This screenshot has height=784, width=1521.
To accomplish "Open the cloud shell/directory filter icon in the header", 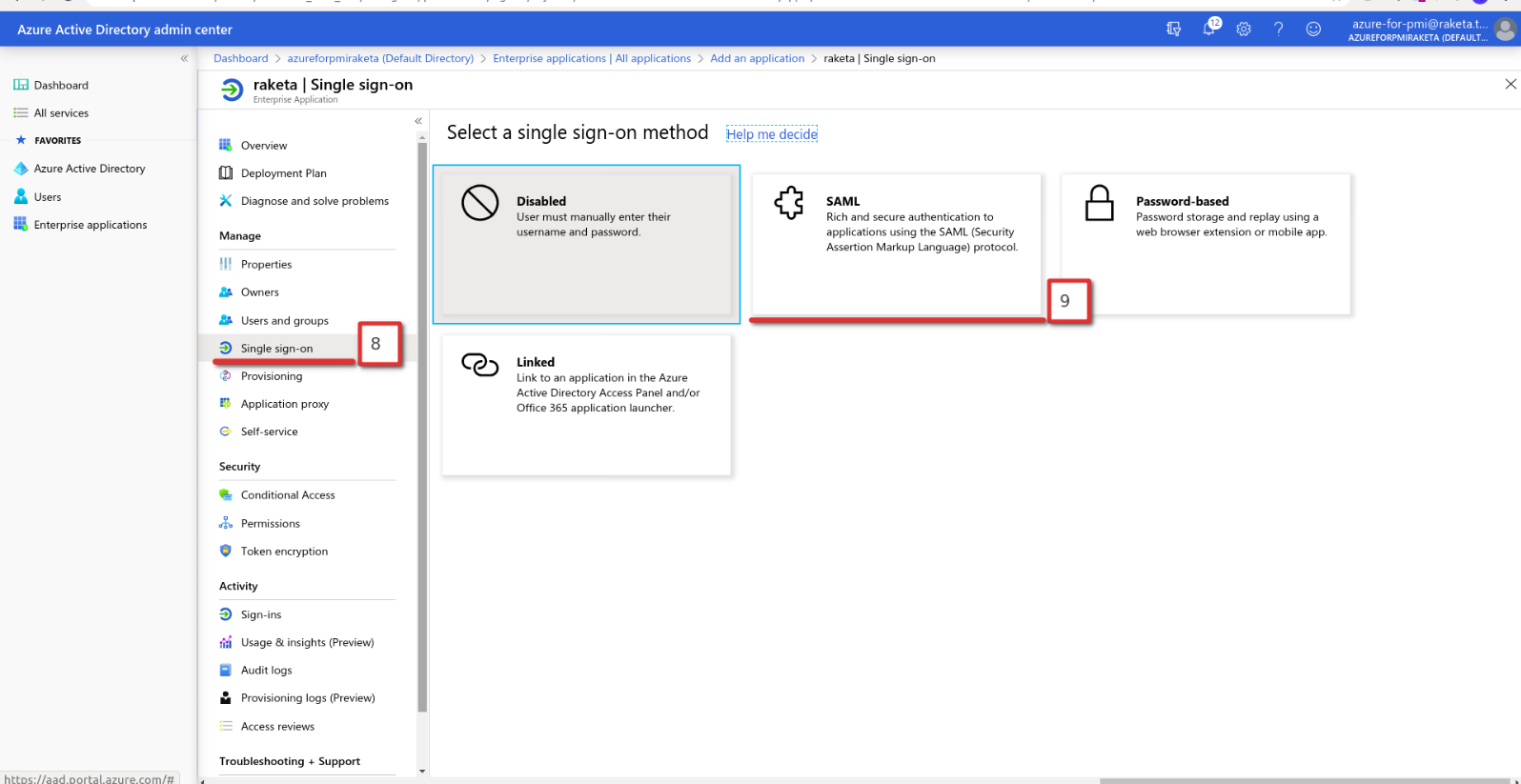I will coord(1173,30).
